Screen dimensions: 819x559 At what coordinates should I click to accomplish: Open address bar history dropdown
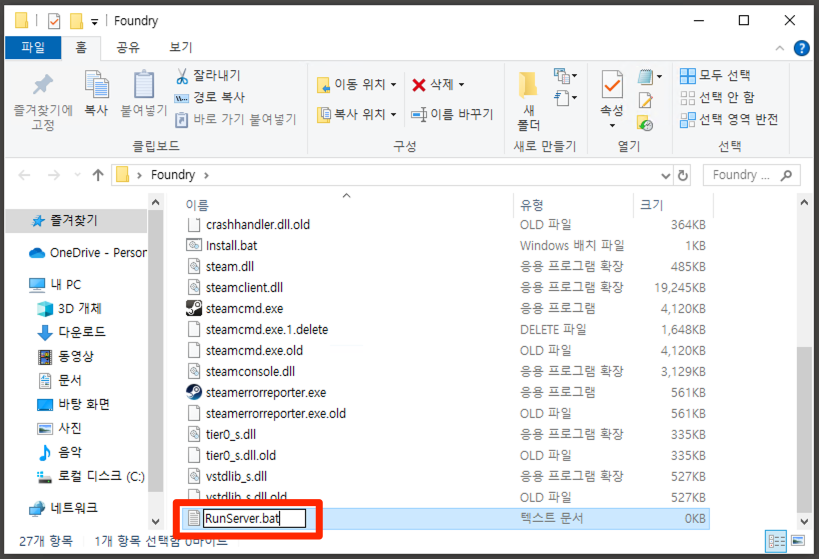coord(665,176)
